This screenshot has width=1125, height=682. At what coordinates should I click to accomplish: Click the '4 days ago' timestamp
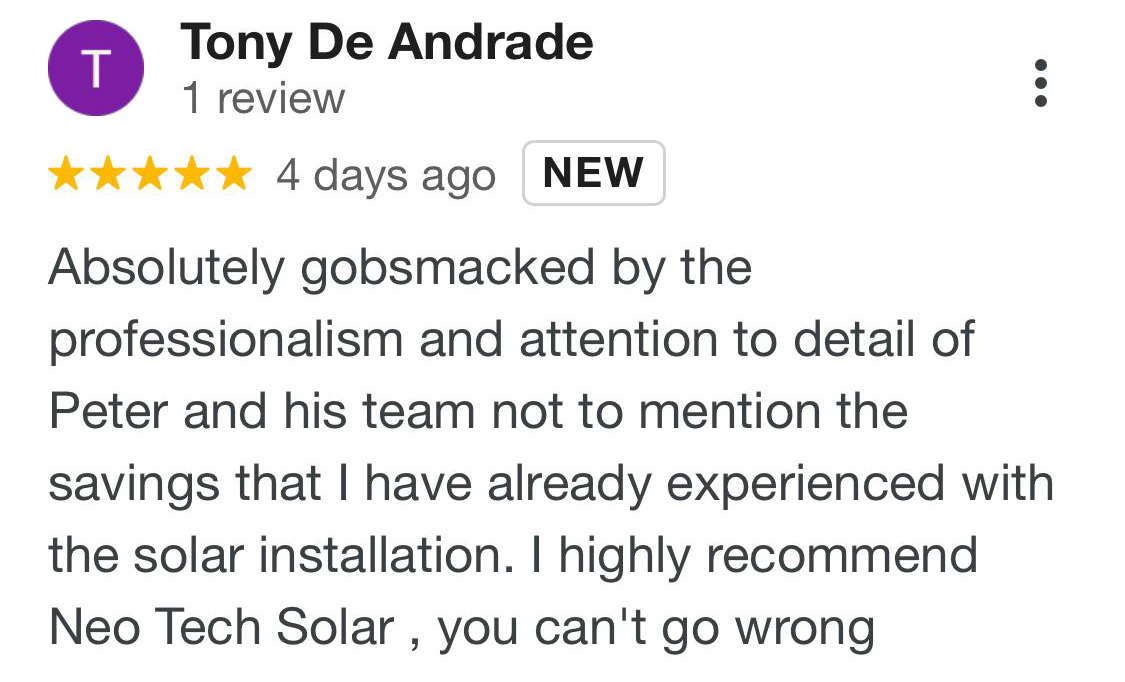[x=386, y=176]
